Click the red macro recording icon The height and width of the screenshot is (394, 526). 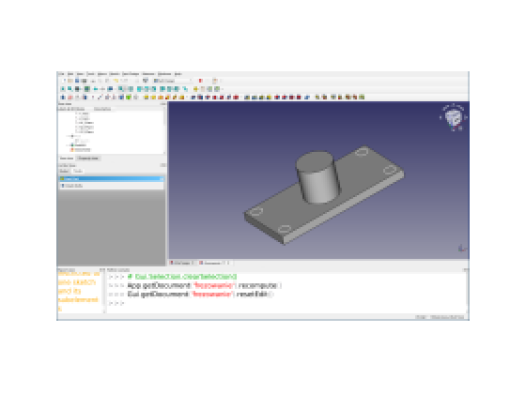point(201,81)
